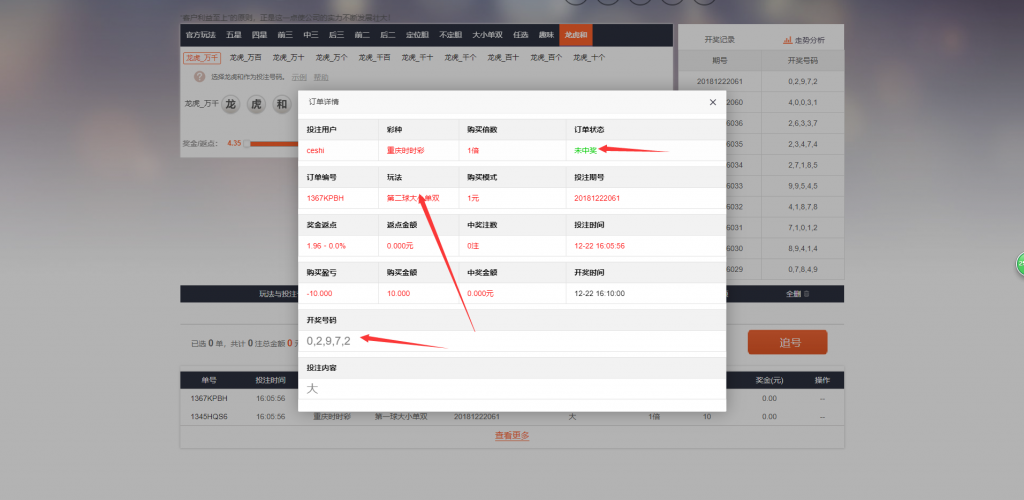
Task: Switch to the 定位胆 tab
Action: tap(413, 35)
